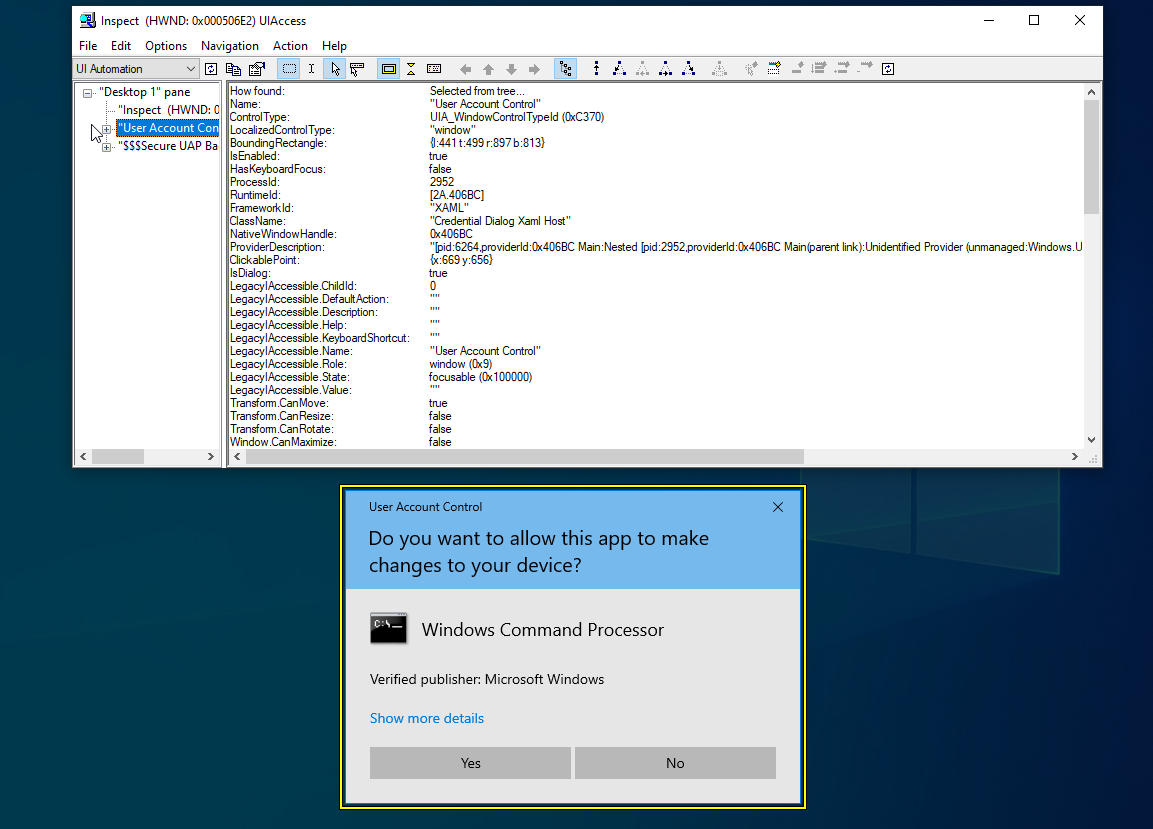Open the File menu
Viewport: 1153px width, 829px height.
88,46
